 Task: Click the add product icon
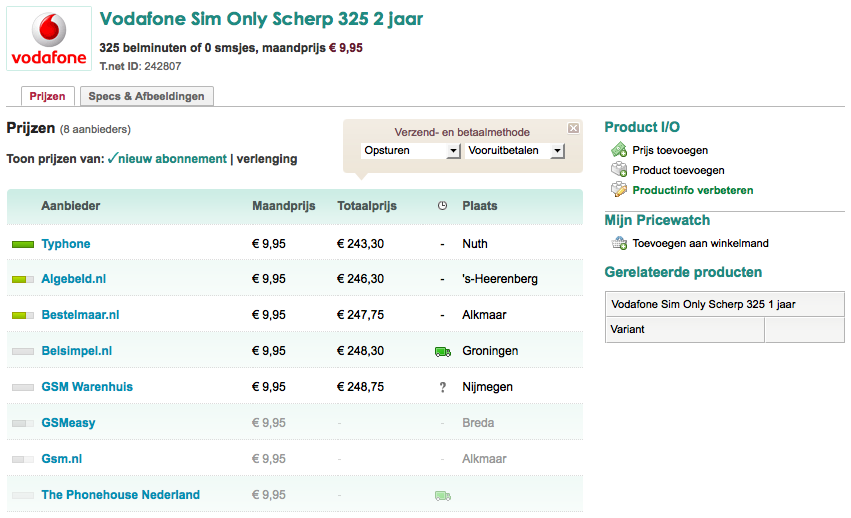click(x=619, y=170)
